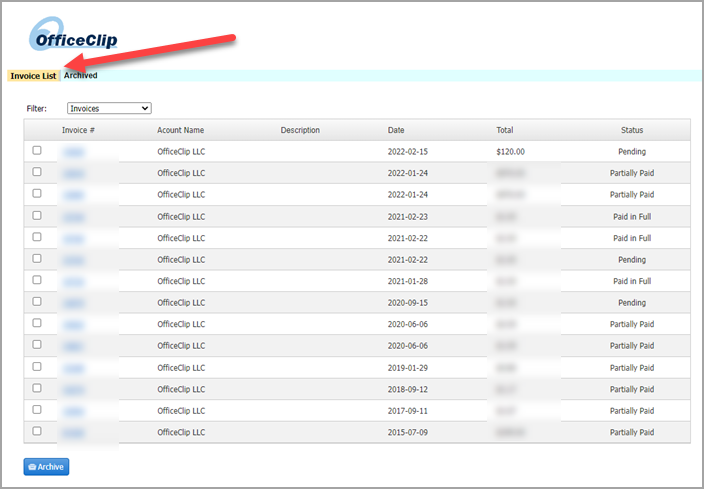Check the box for the 2015-07-09 invoice
This screenshot has width=704, height=489.
coord(37,431)
